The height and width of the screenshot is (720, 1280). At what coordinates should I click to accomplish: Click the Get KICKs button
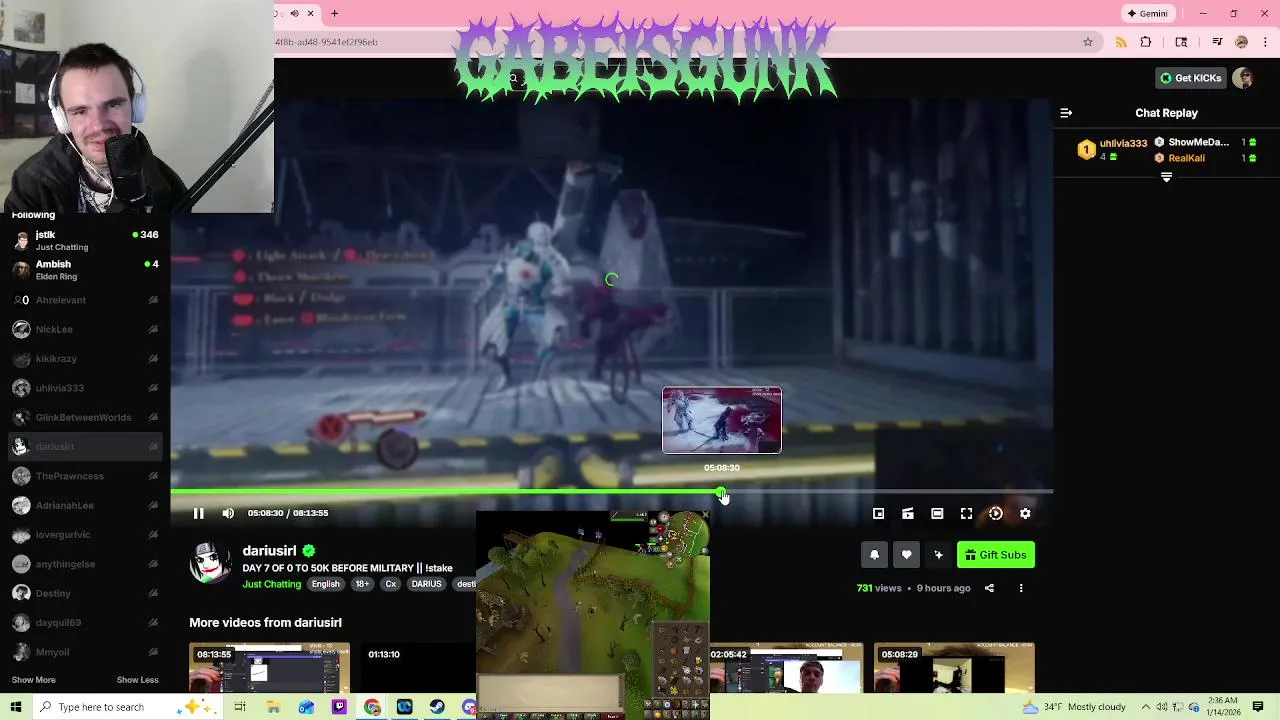(x=1190, y=78)
